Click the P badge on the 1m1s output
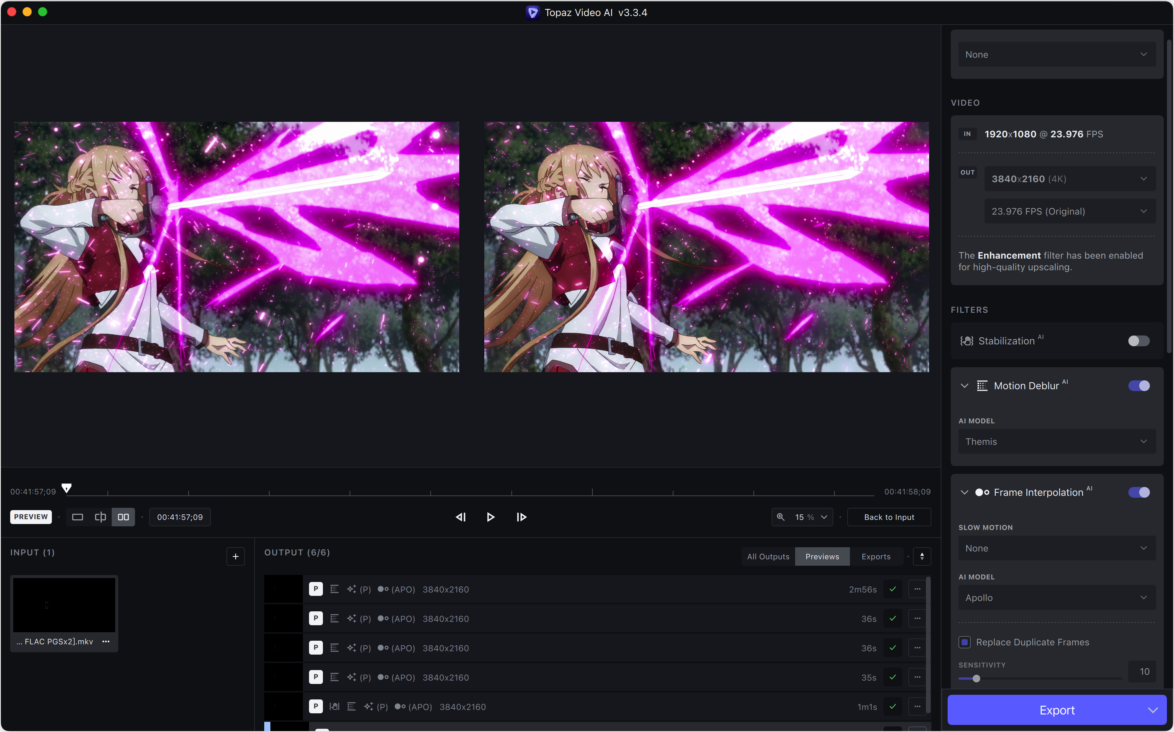1174x732 pixels. [316, 707]
